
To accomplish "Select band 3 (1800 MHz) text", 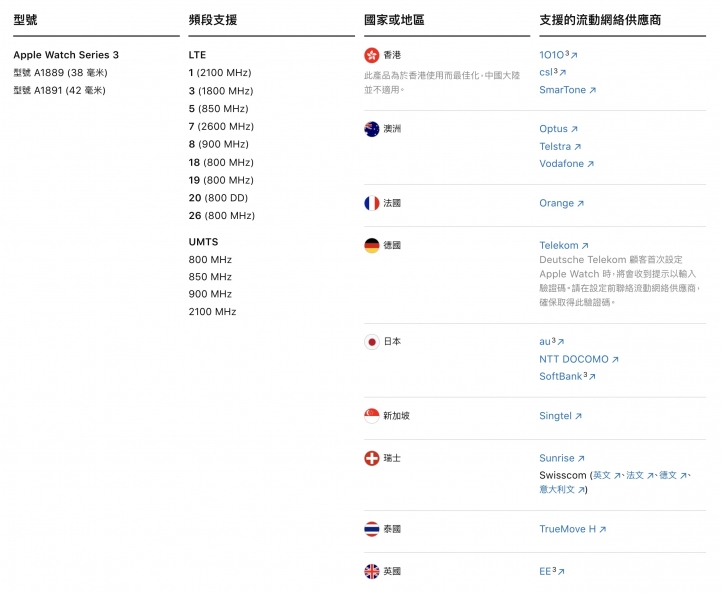I will (x=221, y=91).
